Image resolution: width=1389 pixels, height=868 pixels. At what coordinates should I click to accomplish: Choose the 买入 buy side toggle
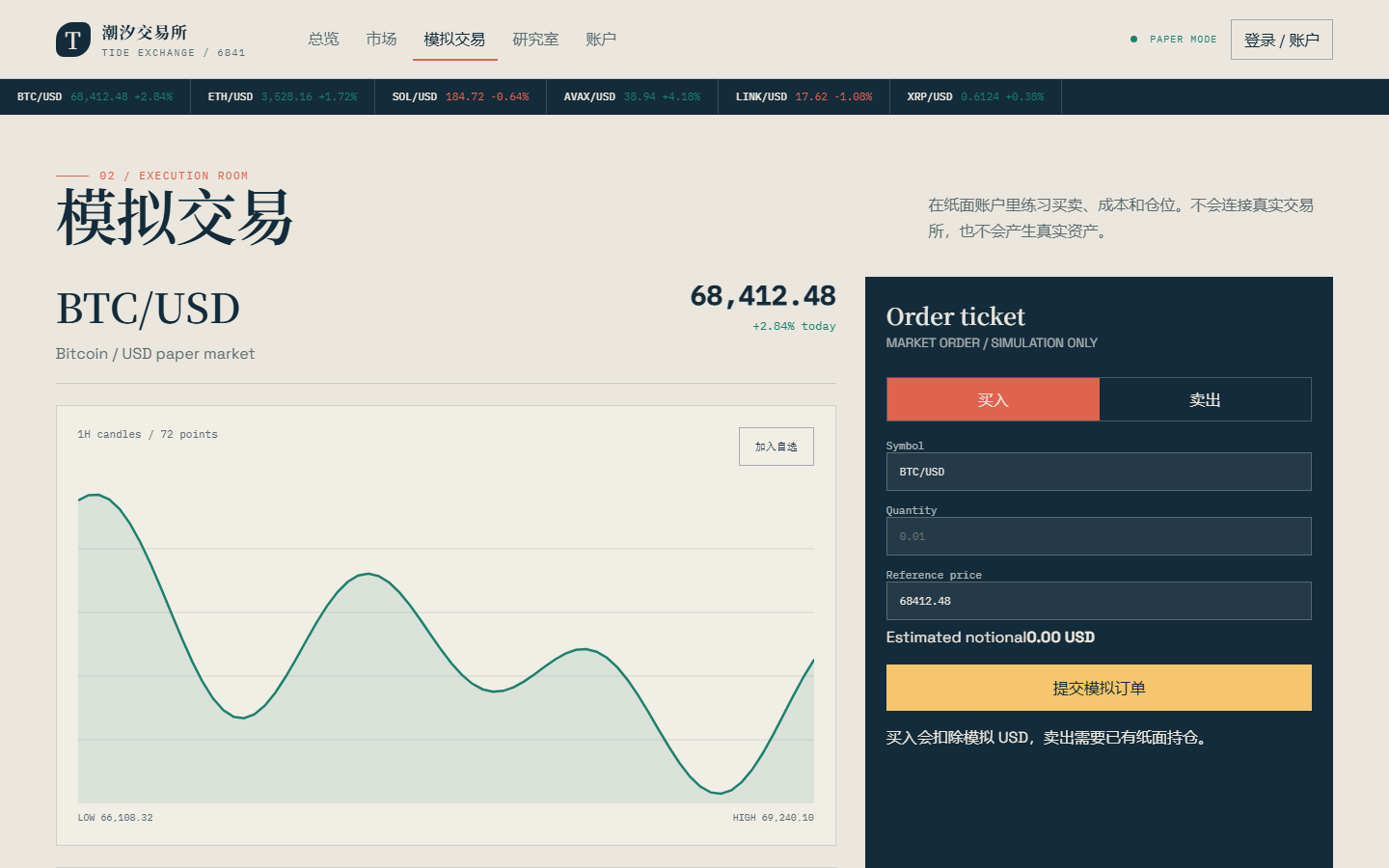coord(993,399)
